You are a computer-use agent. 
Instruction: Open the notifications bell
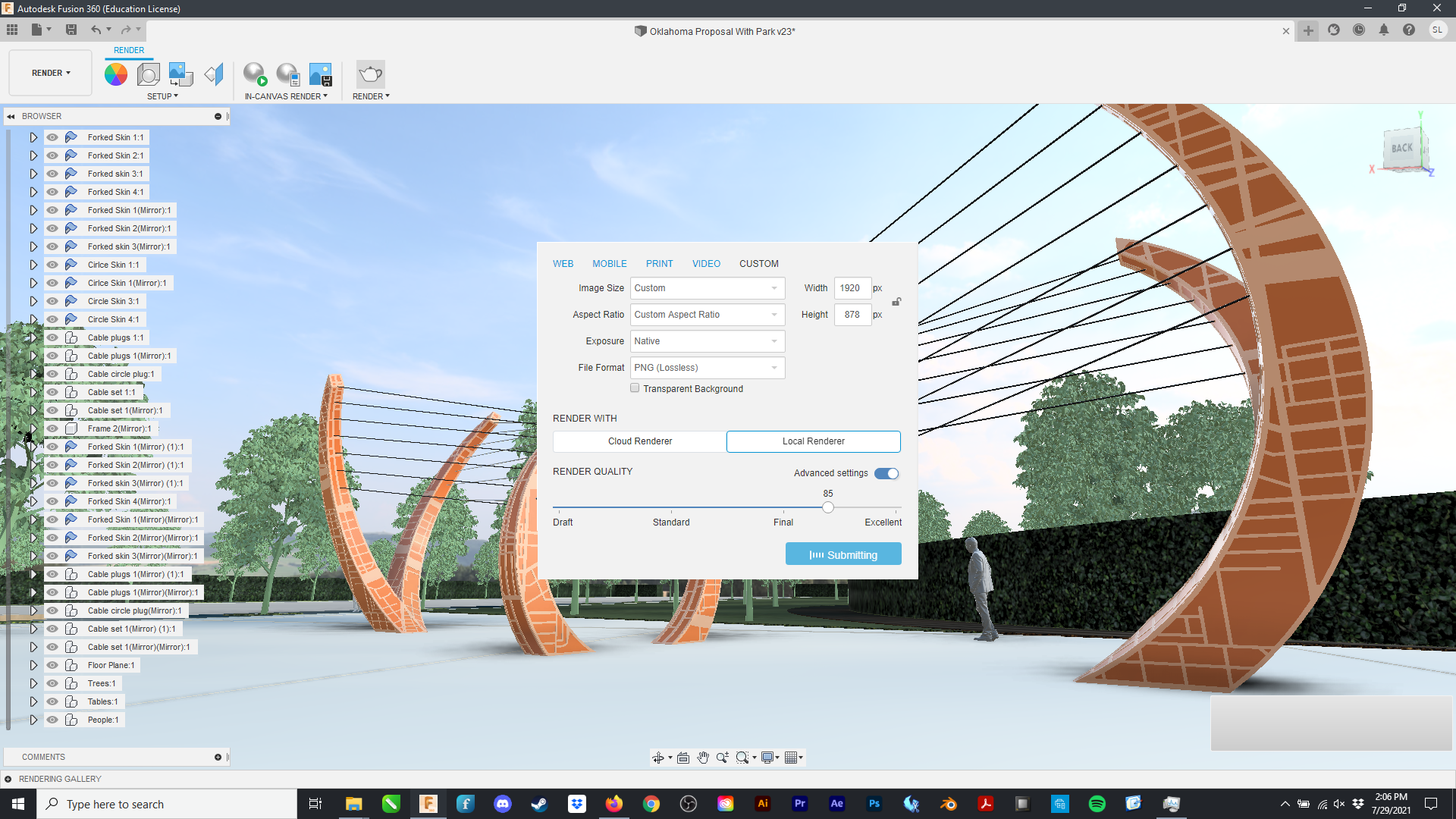click(x=1384, y=30)
